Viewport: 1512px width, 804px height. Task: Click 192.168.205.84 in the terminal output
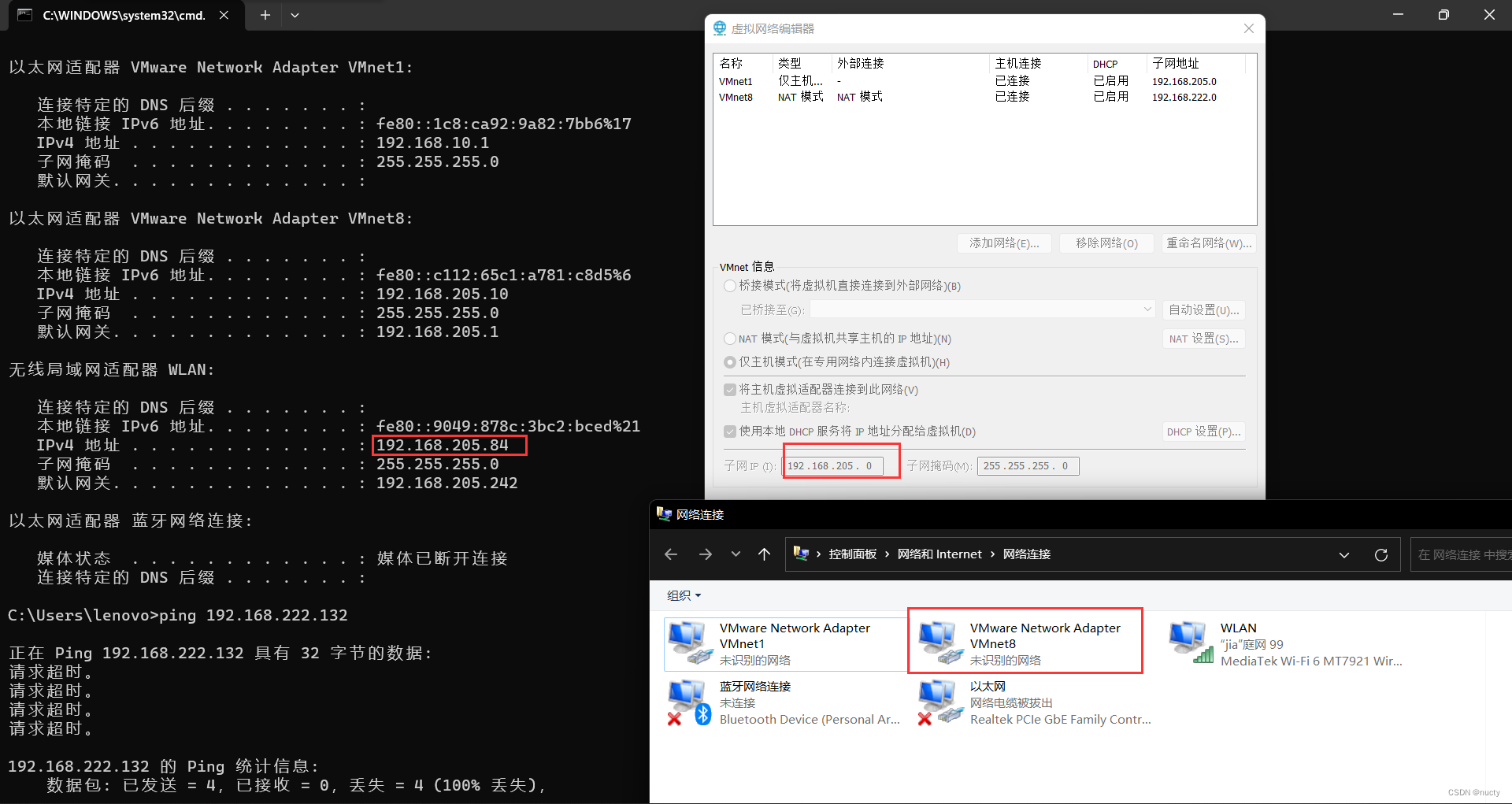tap(442, 446)
